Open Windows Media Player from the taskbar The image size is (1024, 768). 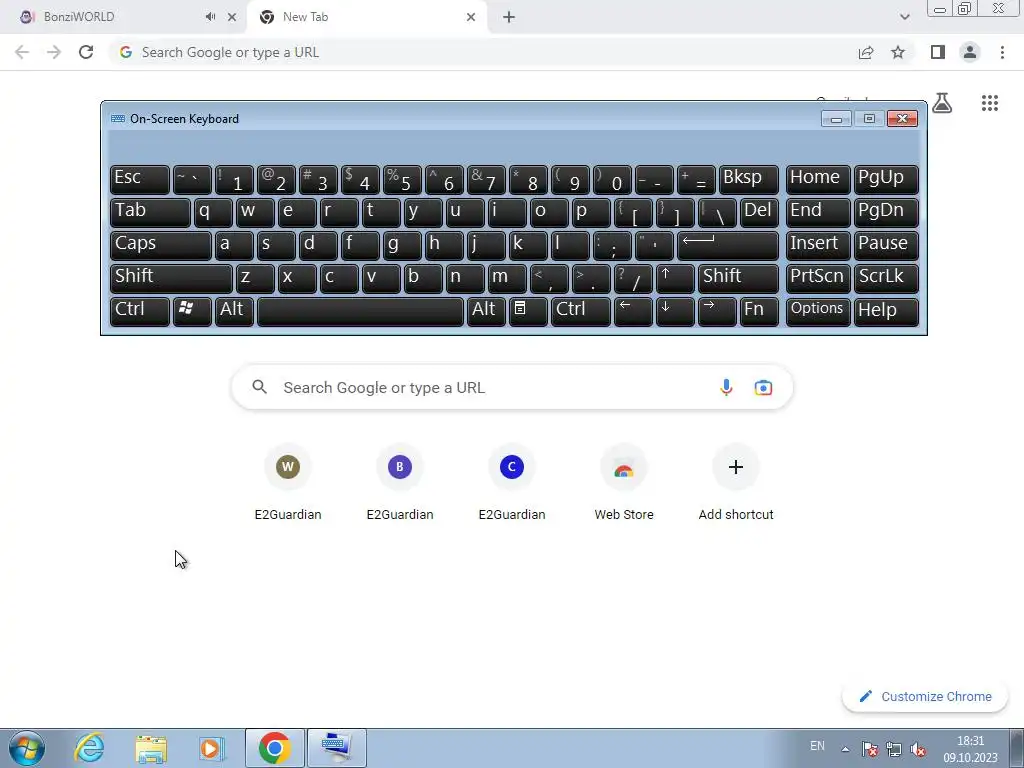pos(212,748)
